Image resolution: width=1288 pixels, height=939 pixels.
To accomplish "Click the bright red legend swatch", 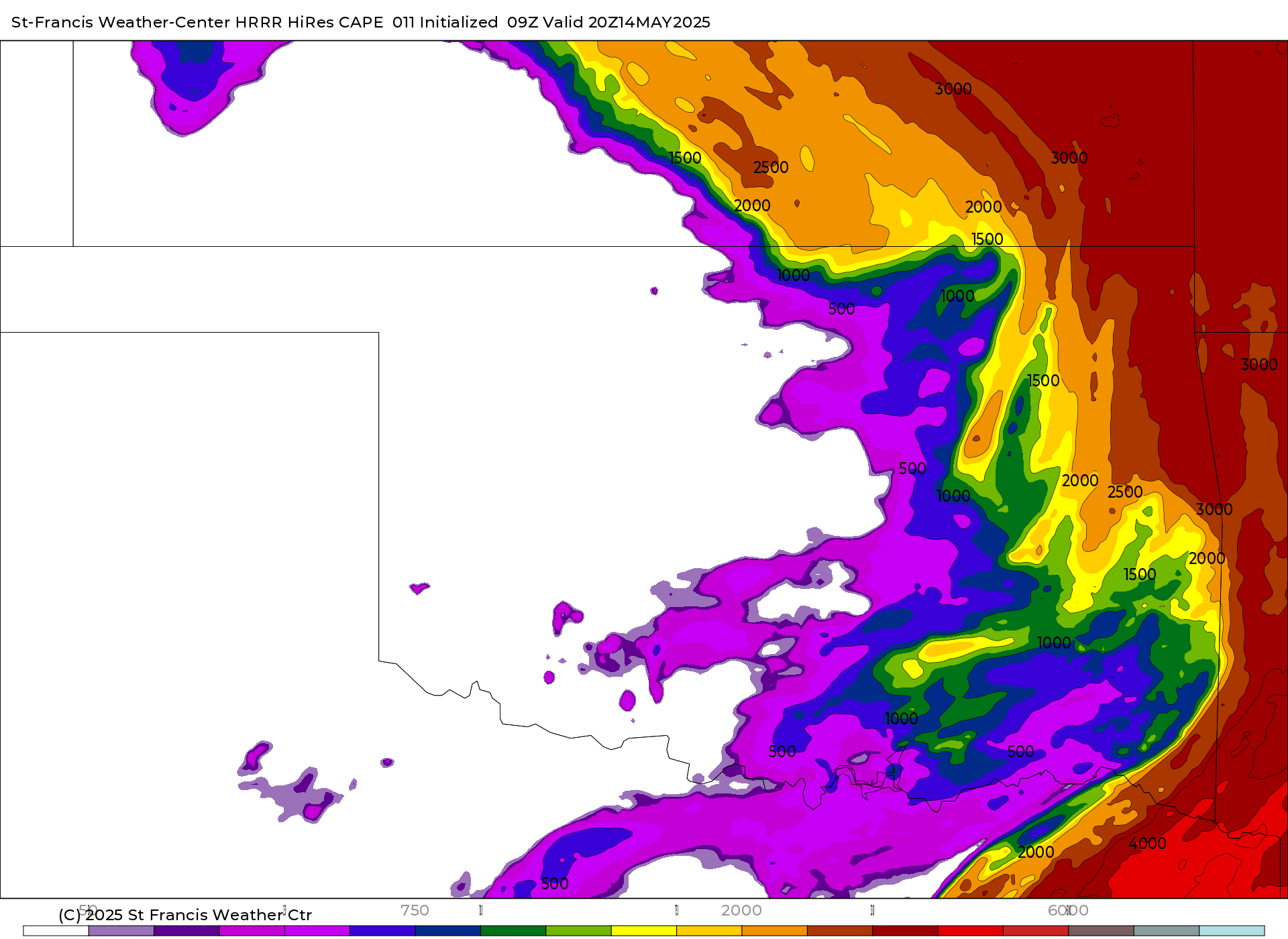I will tap(971, 931).
